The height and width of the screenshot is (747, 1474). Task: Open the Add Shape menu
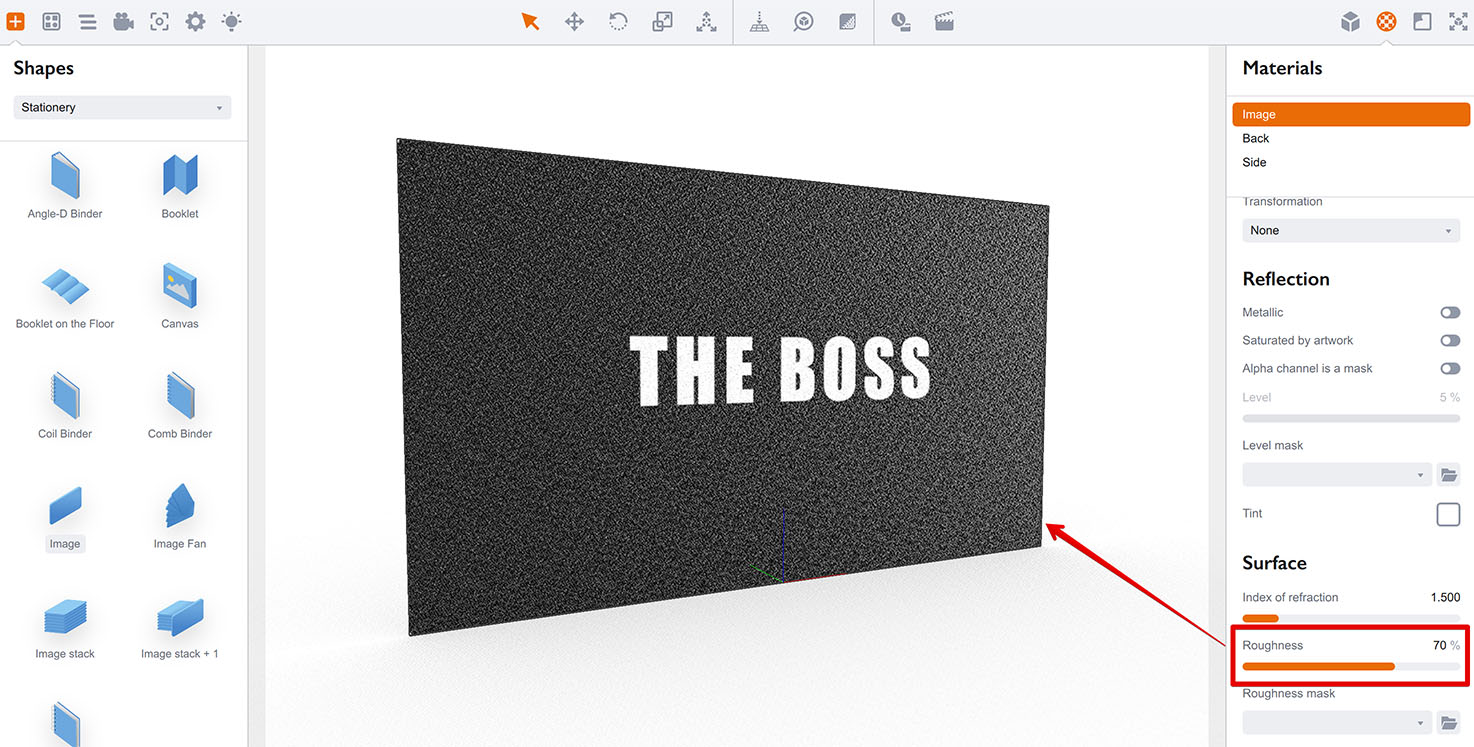15,21
